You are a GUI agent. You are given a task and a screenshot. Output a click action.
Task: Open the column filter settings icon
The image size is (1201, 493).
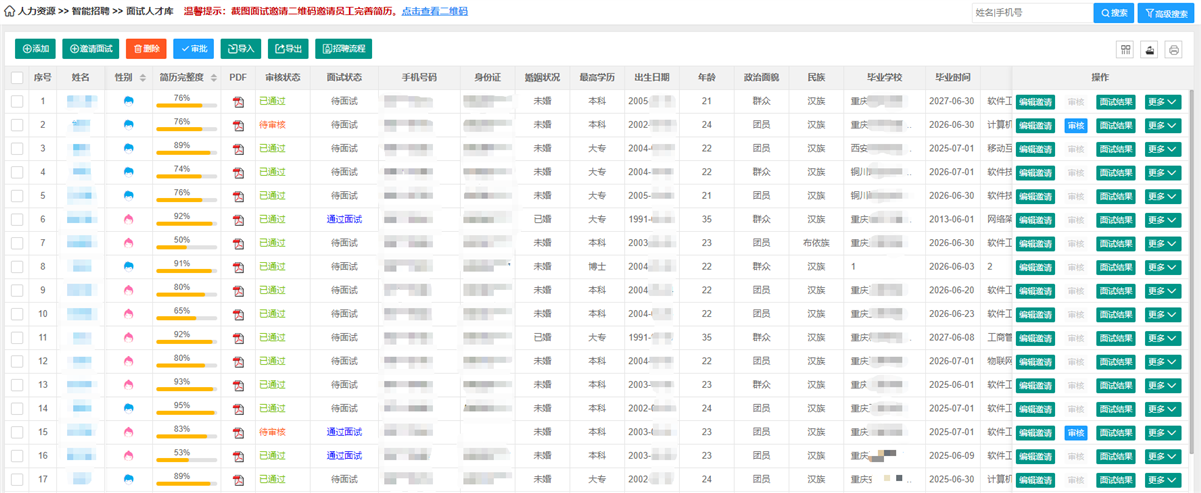1125,49
